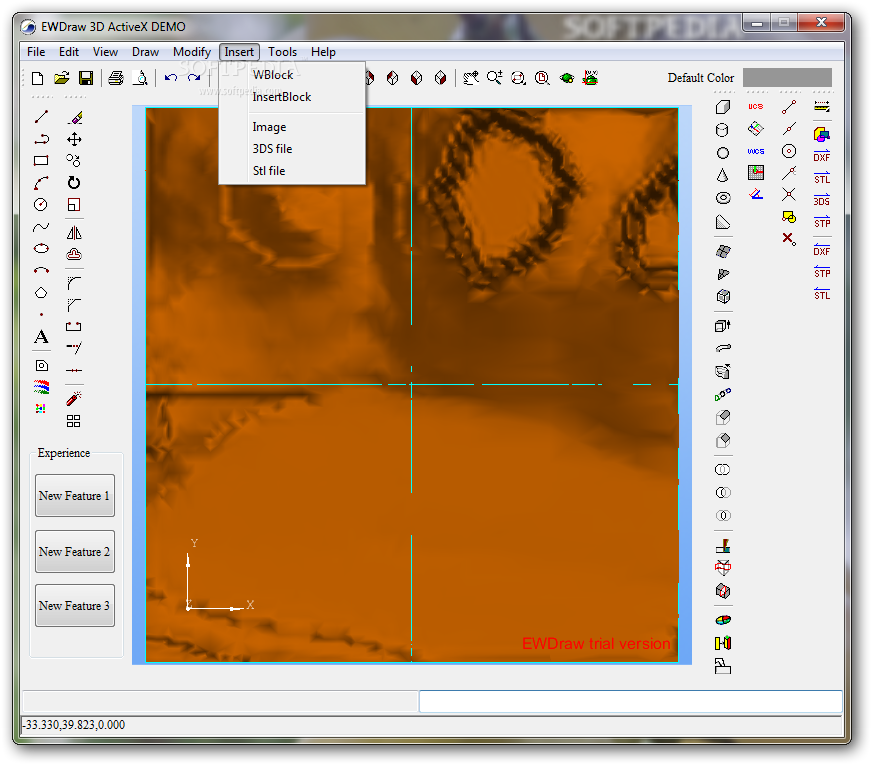Select the Sphere 3D solid icon
Image resolution: width=872 pixels, height=765 pixels.
(x=722, y=153)
